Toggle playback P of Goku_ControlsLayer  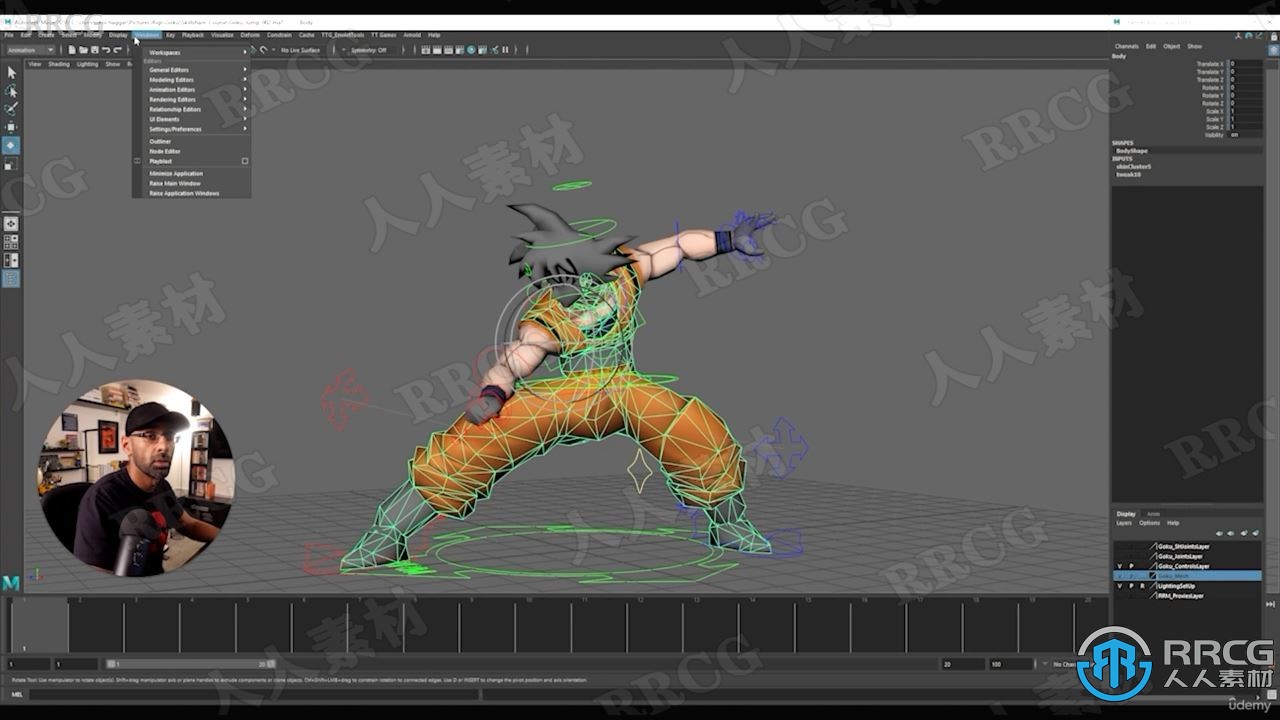pos(1131,566)
